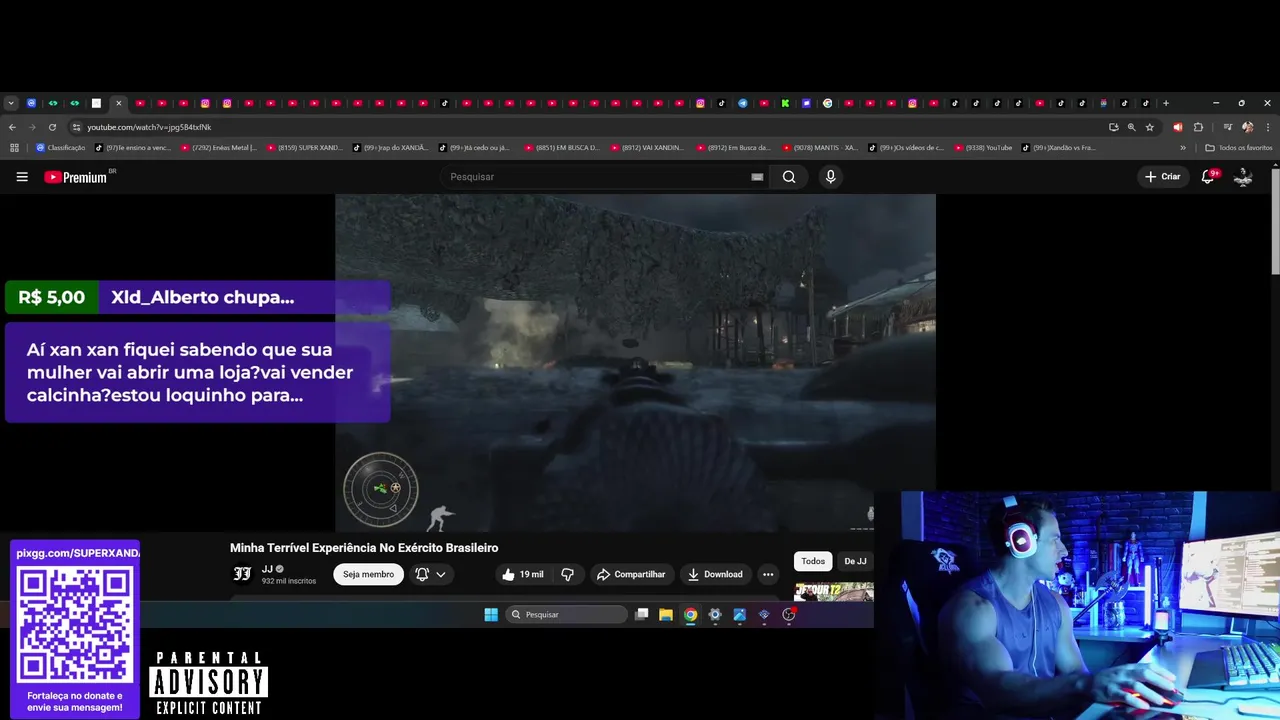Open the (7292) Enéas Metal bookmark

[218, 148]
